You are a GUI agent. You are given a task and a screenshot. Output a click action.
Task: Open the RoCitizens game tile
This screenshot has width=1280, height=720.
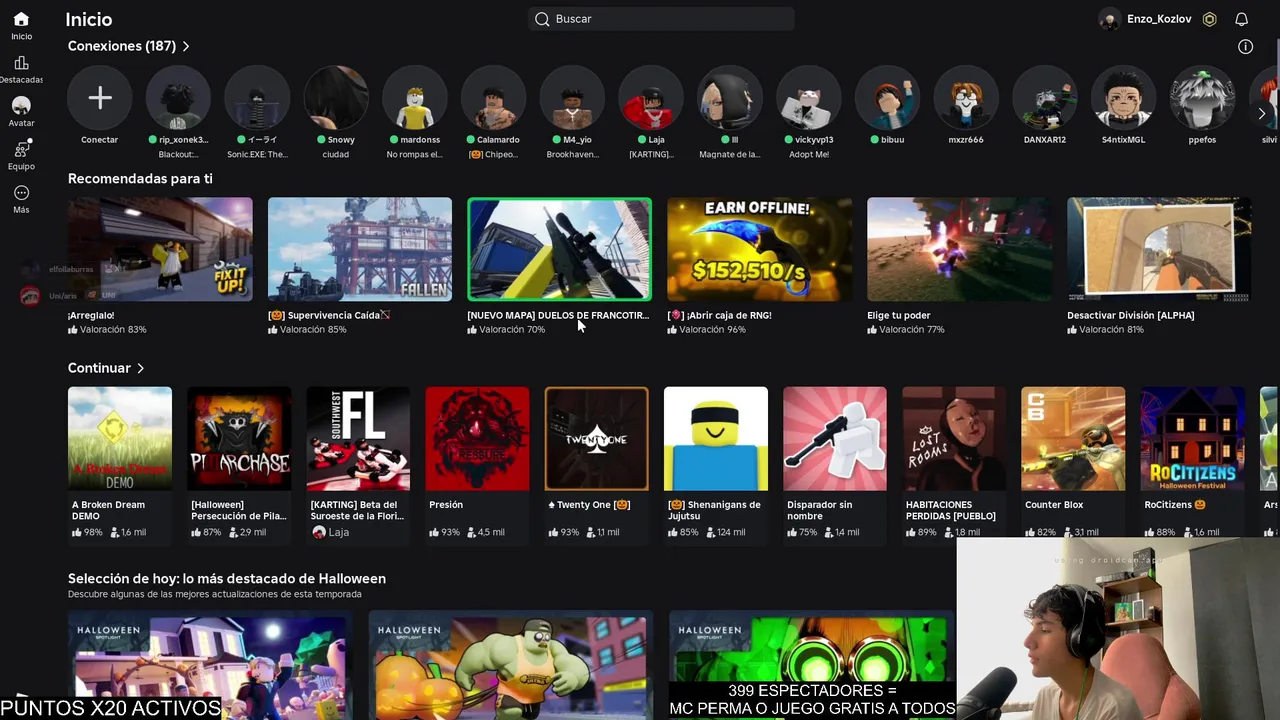(1192, 439)
